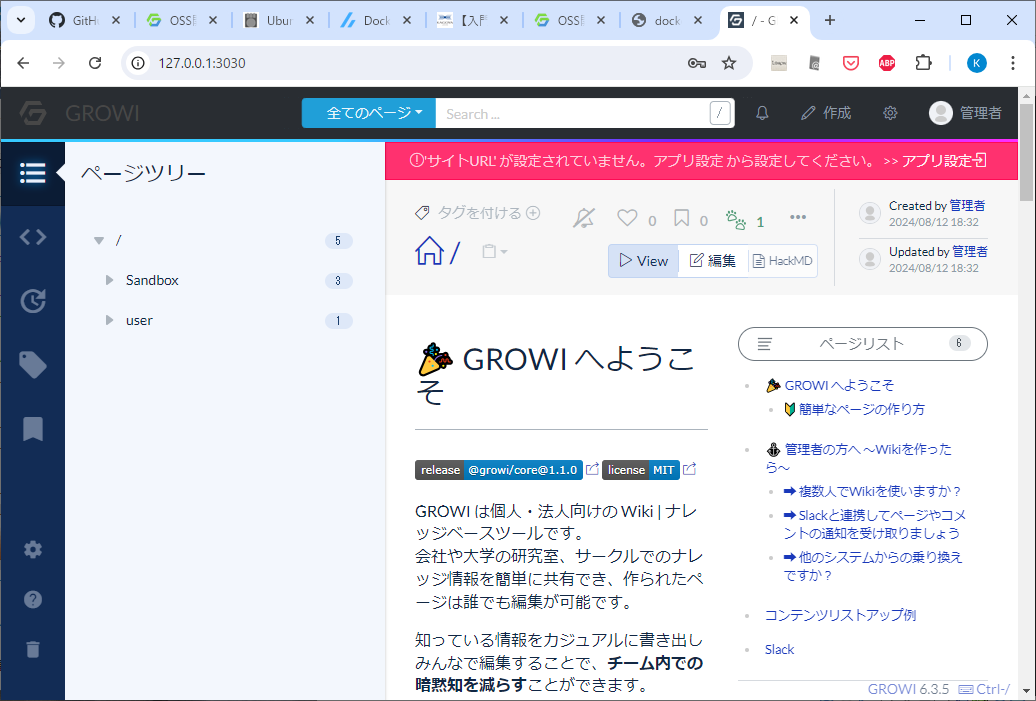Open the trash icon in the left sidebar
This screenshot has height=701, width=1036.
click(x=32, y=649)
